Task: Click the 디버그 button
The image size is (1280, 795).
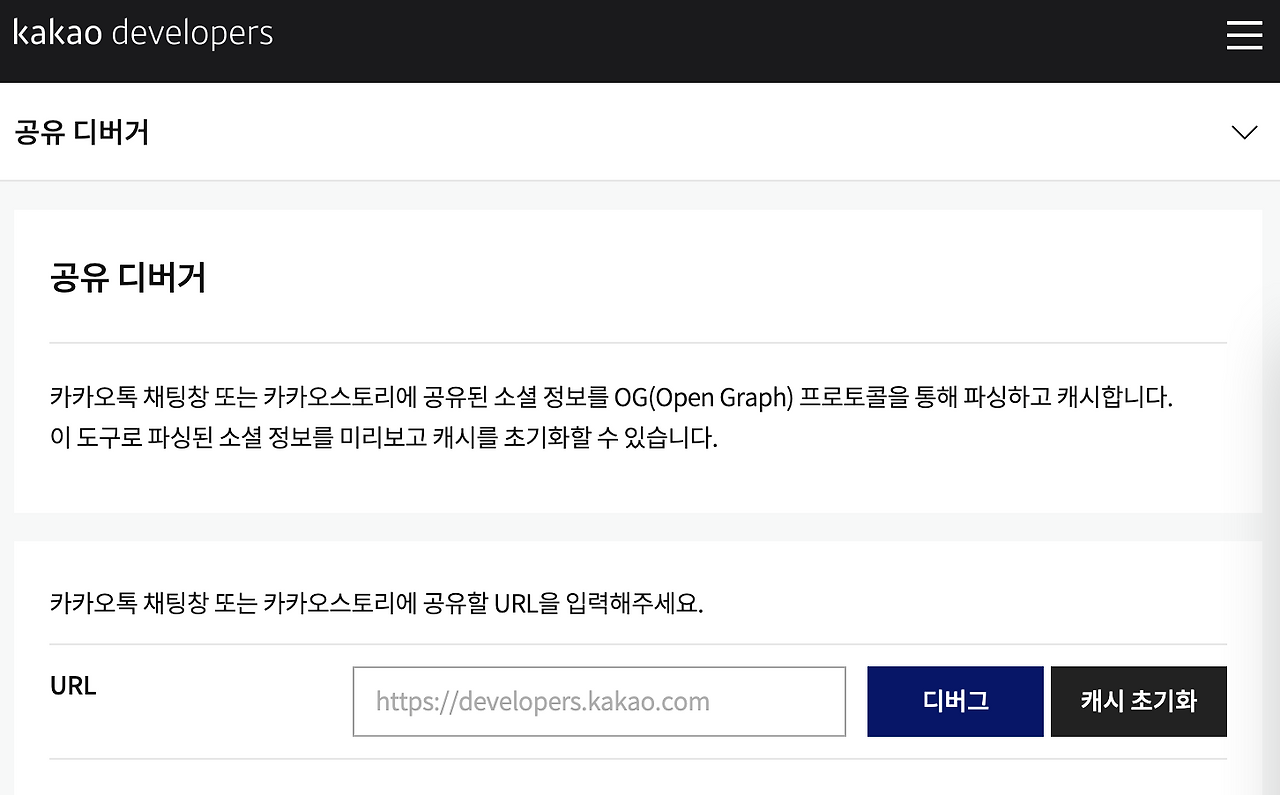Action: [x=955, y=701]
